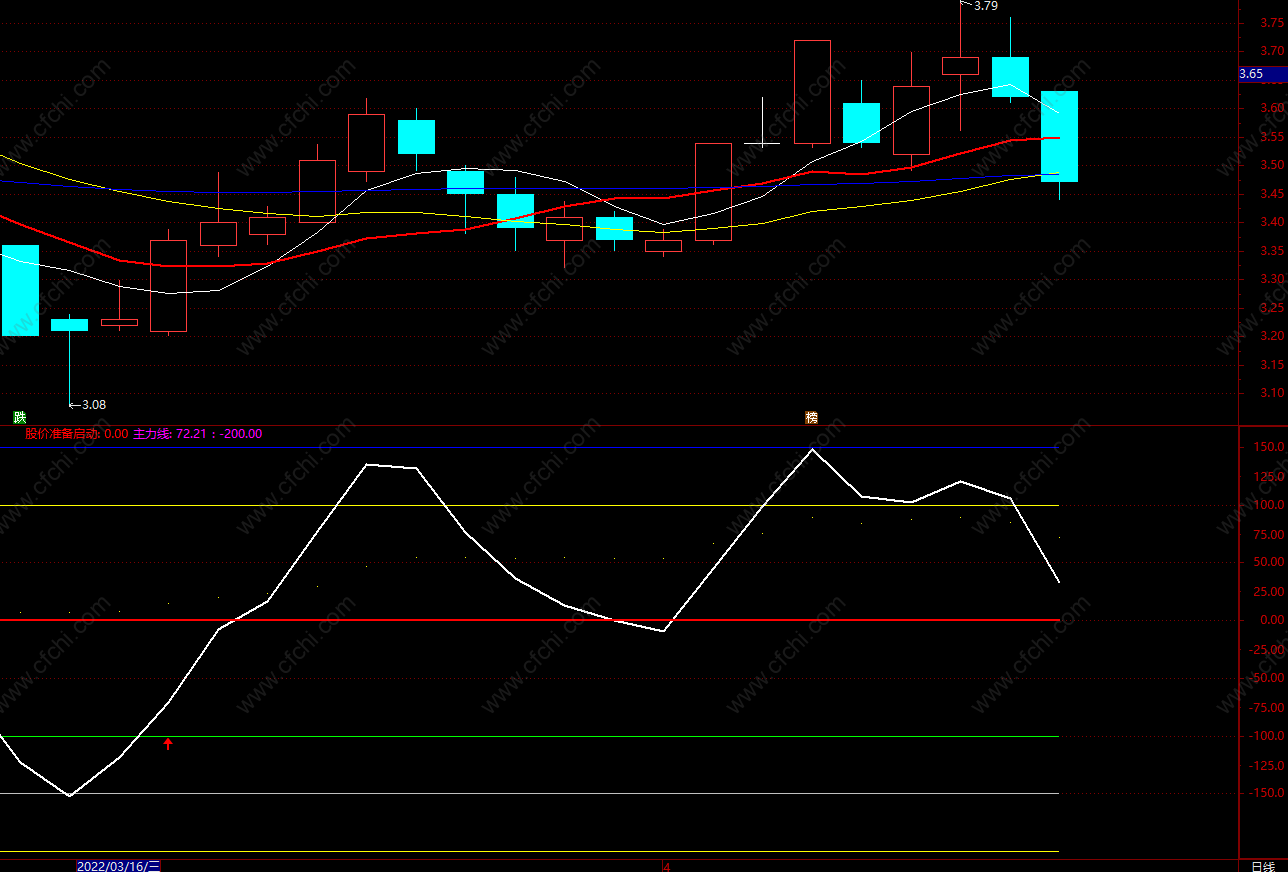Screen dimensions: 1288x872
Task: Click the month 4 marker on time axis
Action: tap(666, 866)
